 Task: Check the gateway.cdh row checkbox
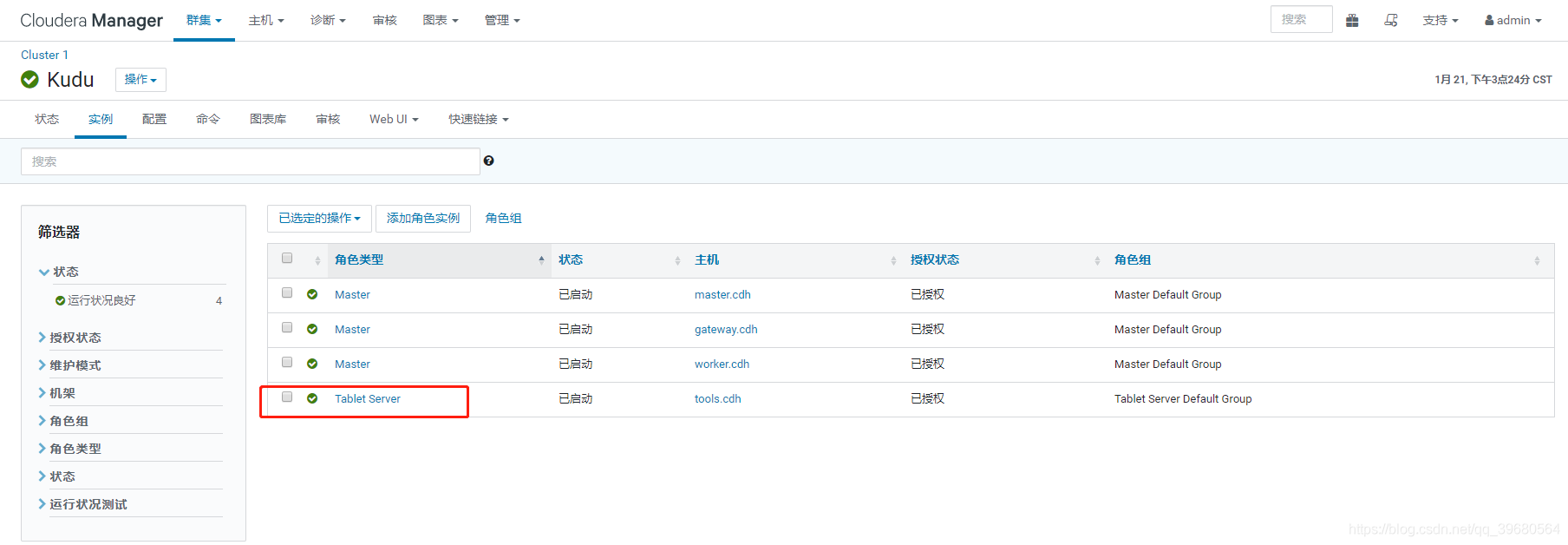287,327
